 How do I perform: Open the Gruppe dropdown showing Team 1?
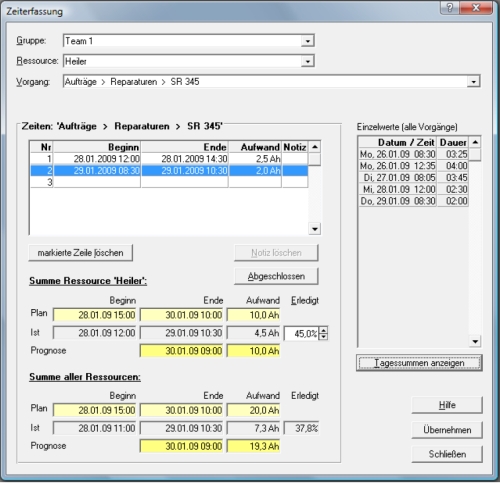coord(307,41)
